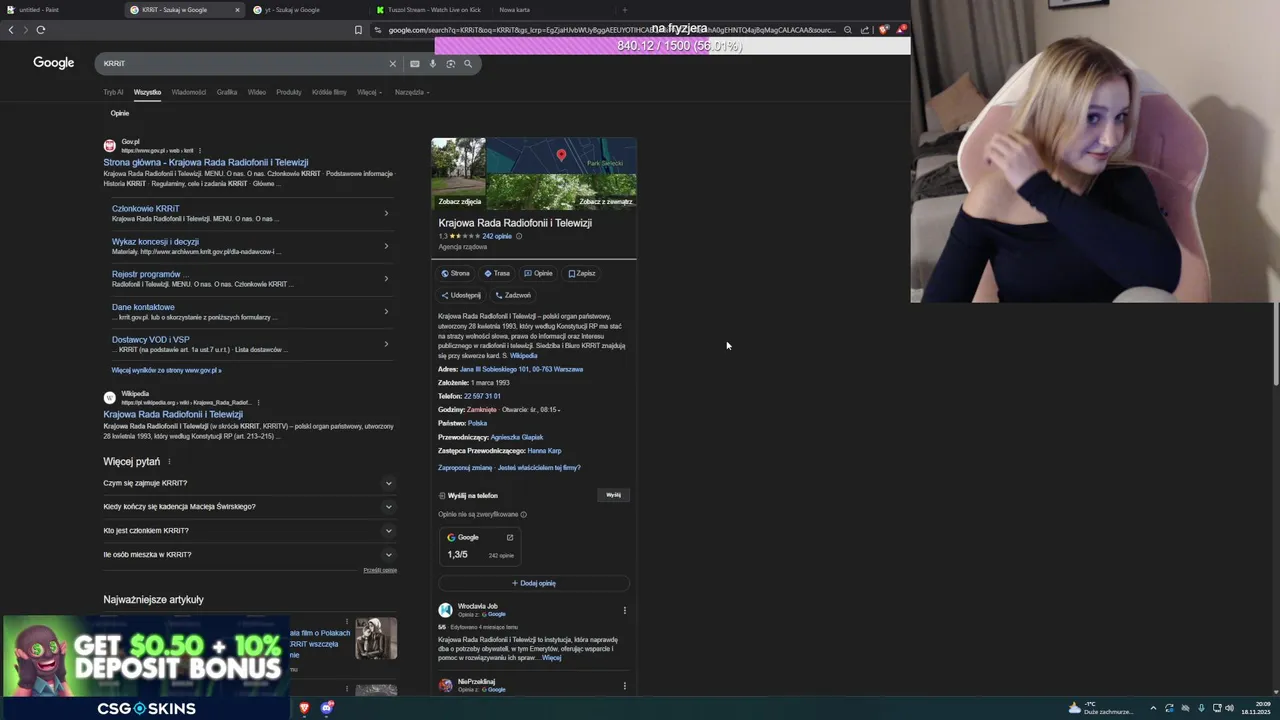Open three-dot menu beside Więcej pytań
1280x720 pixels.
(x=169, y=462)
